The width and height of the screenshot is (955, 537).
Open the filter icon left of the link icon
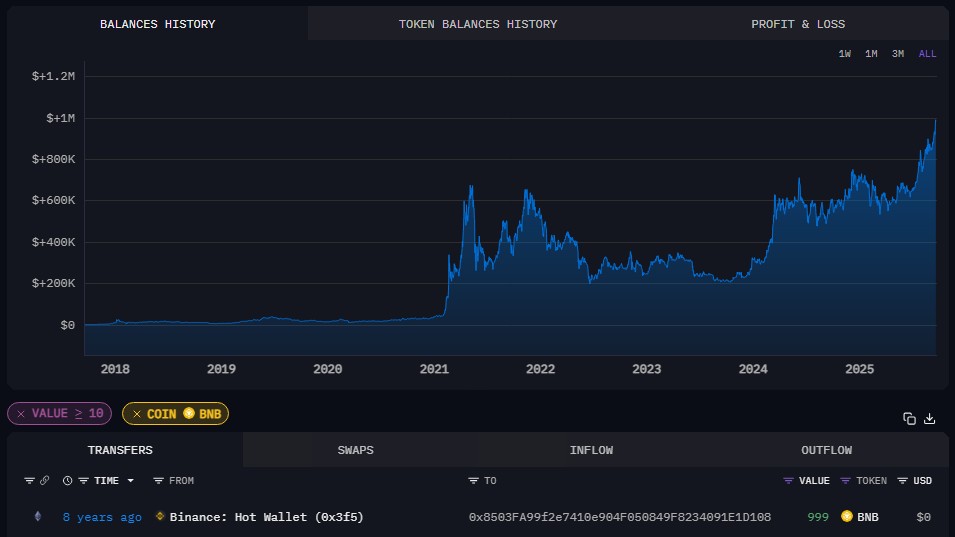point(29,480)
